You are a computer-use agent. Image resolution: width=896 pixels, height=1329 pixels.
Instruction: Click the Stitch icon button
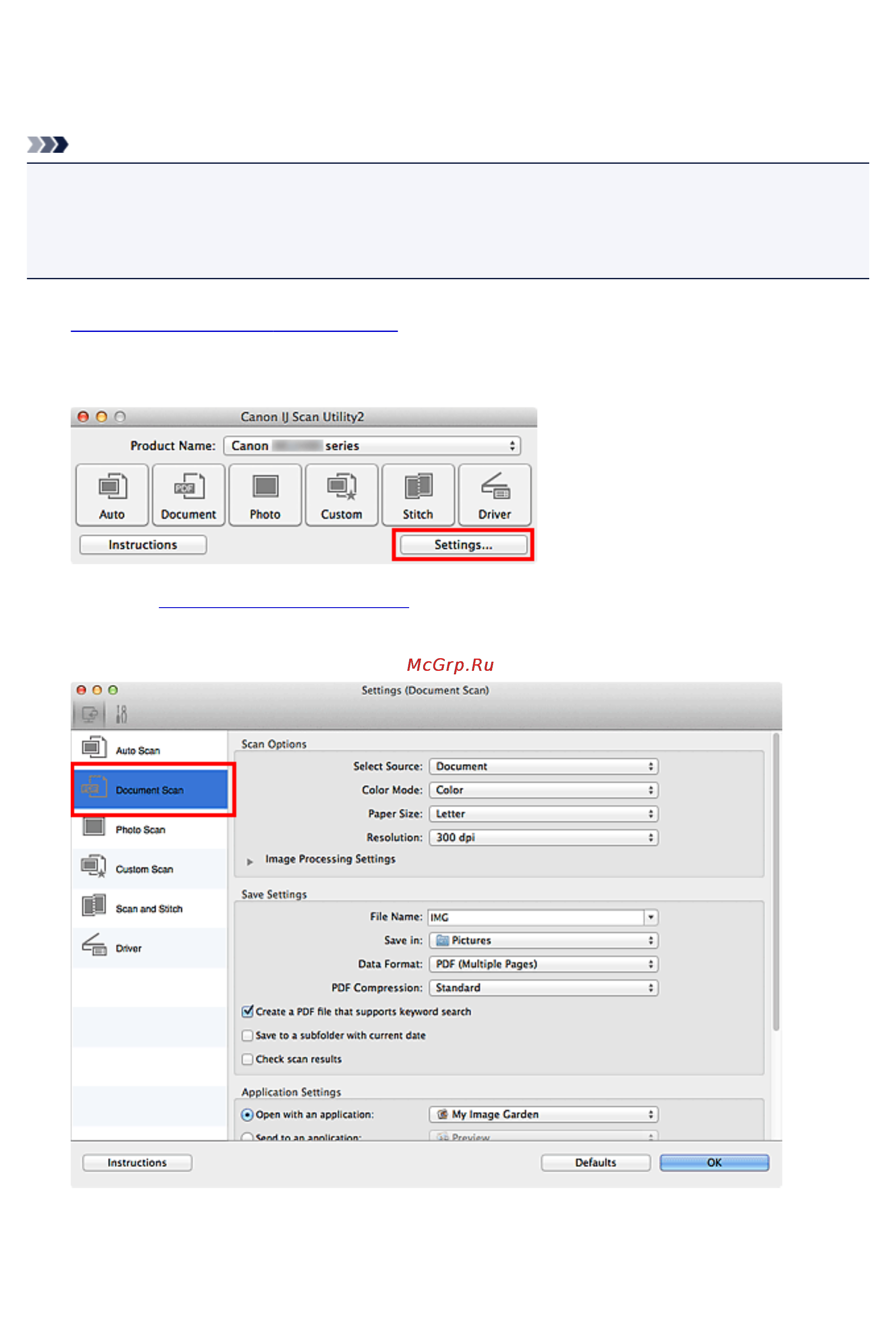click(x=418, y=495)
